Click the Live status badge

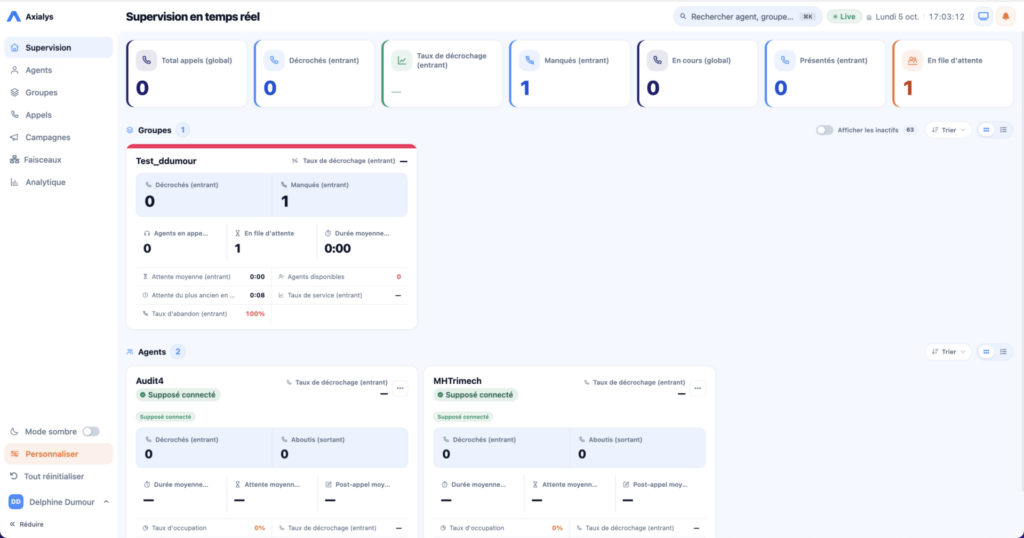(x=844, y=17)
